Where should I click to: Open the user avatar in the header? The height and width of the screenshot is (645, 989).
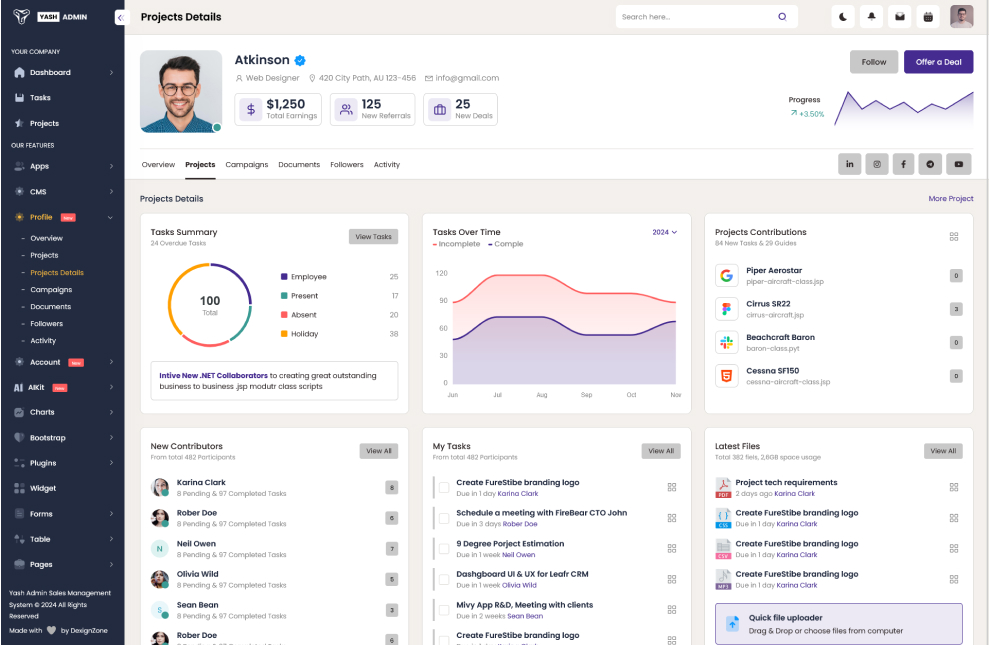(x=962, y=17)
